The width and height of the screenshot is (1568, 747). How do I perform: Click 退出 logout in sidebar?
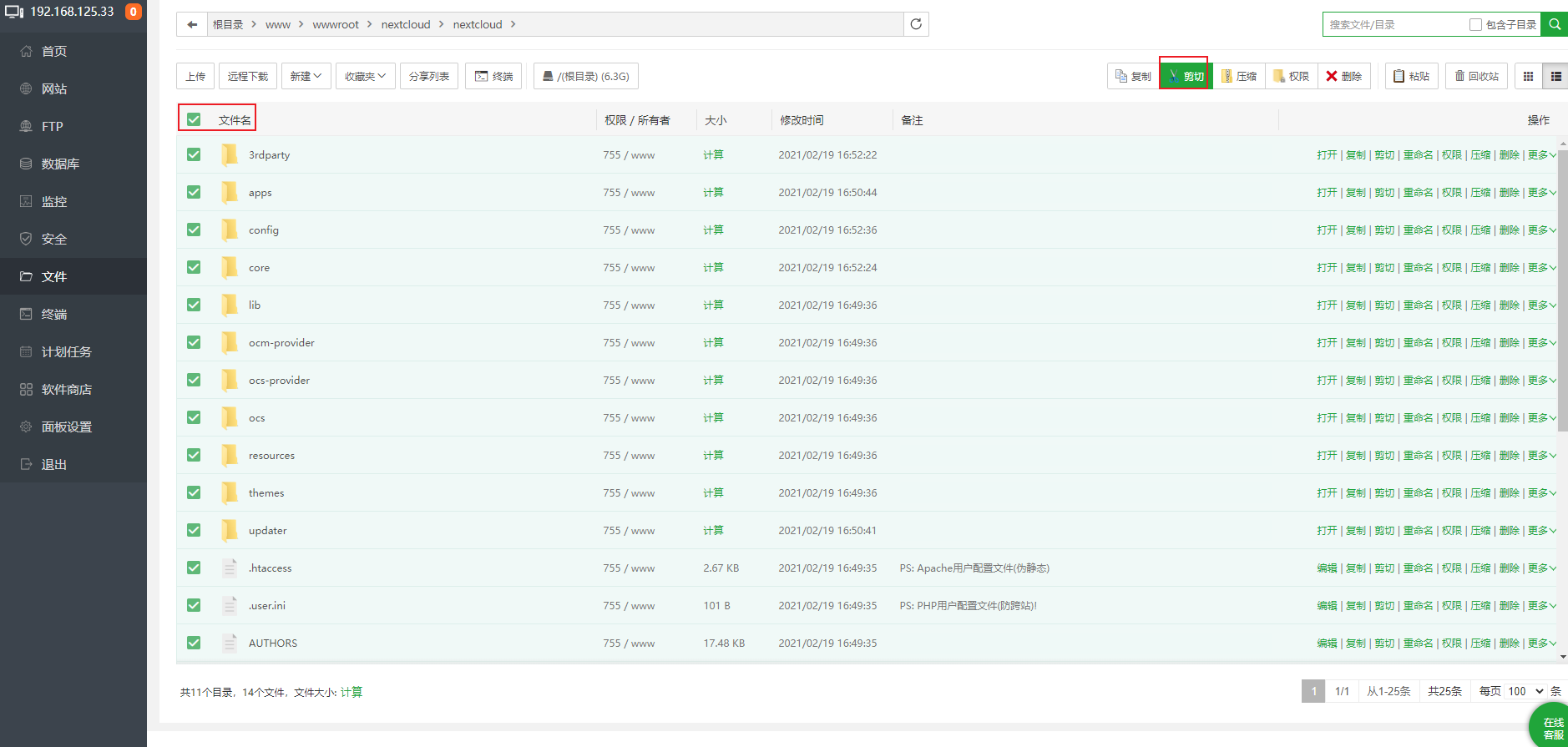click(x=73, y=464)
